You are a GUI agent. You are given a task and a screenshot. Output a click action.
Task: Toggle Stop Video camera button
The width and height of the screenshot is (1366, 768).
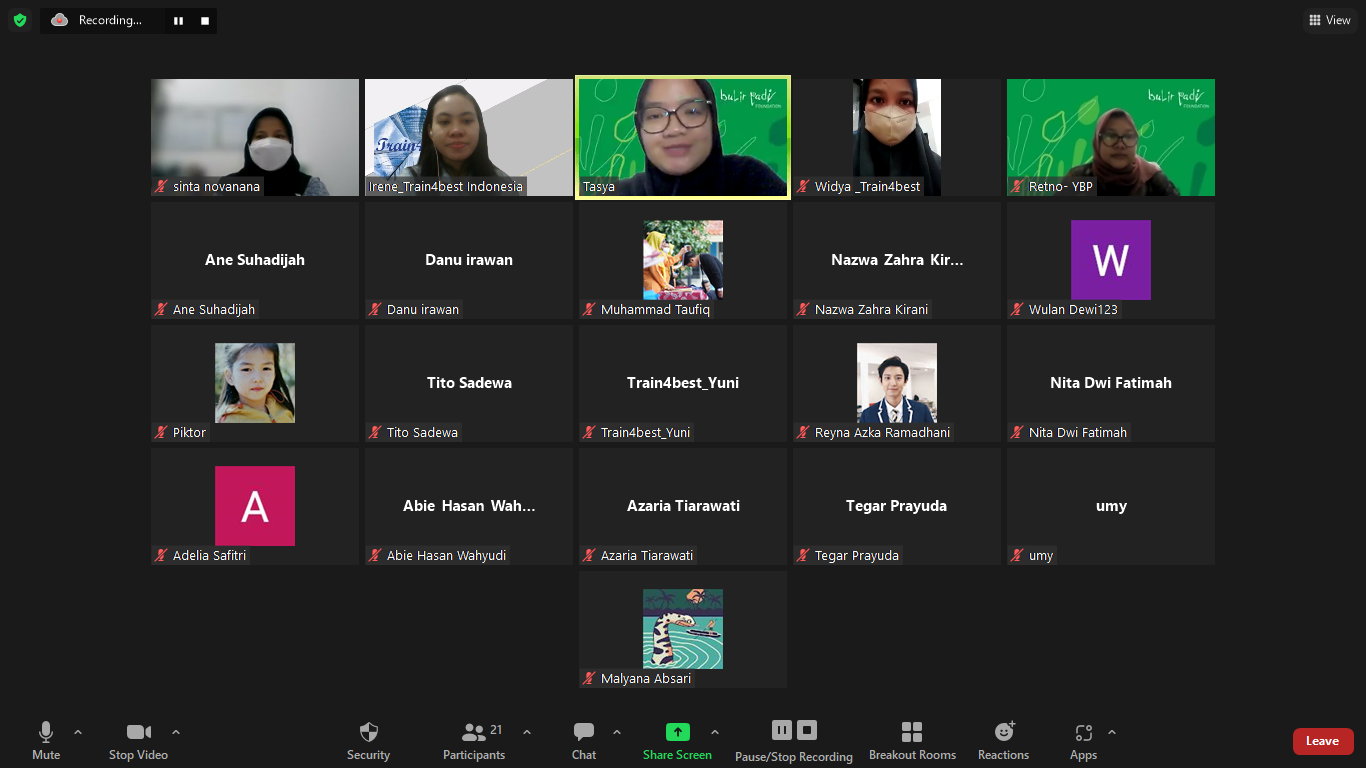click(138, 733)
